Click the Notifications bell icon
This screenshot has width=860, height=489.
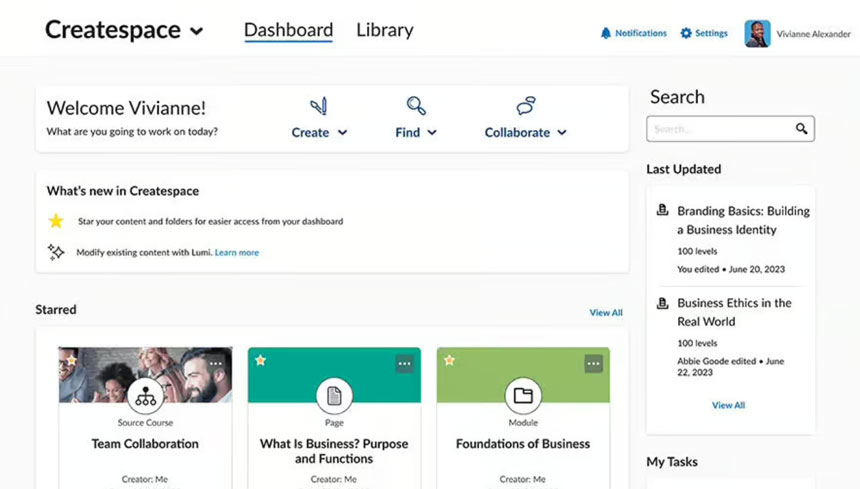point(606,33)
